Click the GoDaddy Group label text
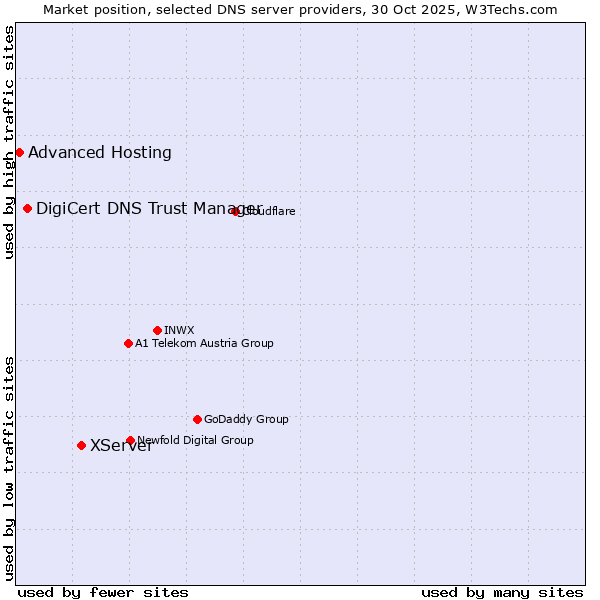 (x=246, y=420)
